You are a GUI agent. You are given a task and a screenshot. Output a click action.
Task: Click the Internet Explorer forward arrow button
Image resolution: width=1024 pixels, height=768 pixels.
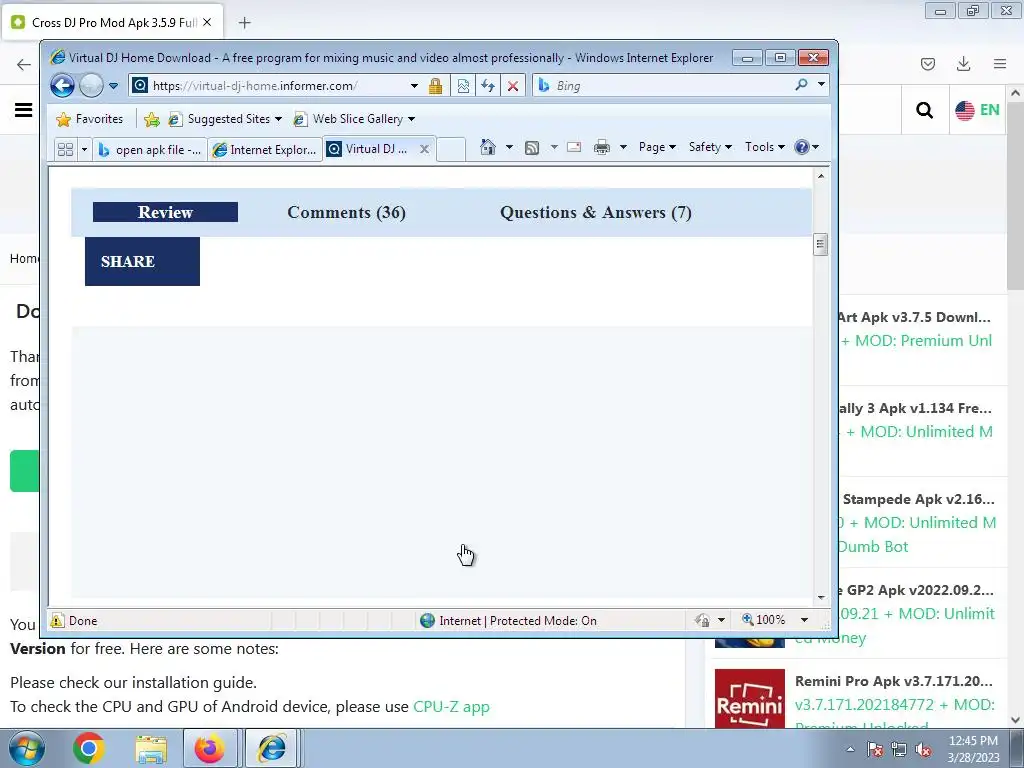pyautogui.click(x=91, y=86)
